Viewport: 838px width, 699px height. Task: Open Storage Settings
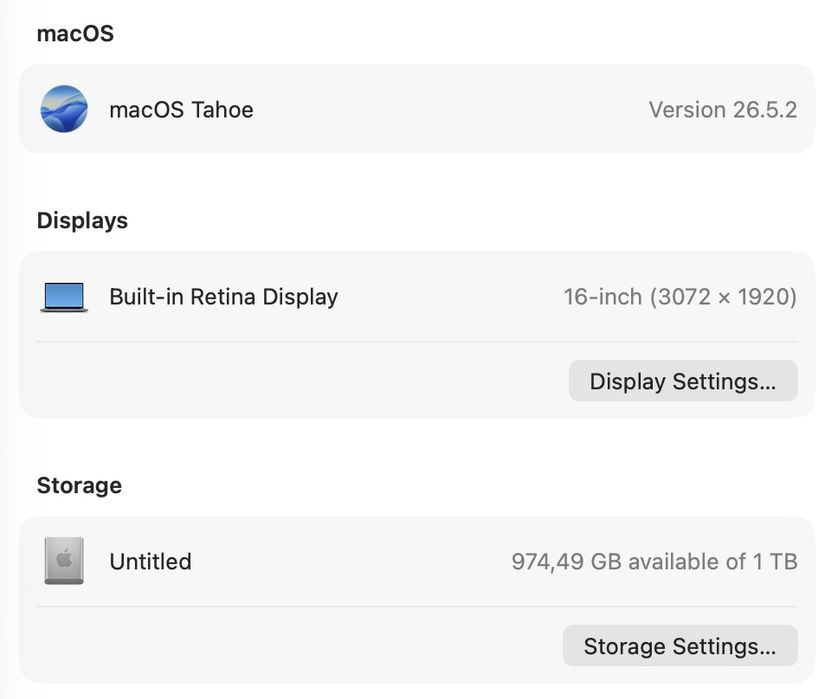680,646
